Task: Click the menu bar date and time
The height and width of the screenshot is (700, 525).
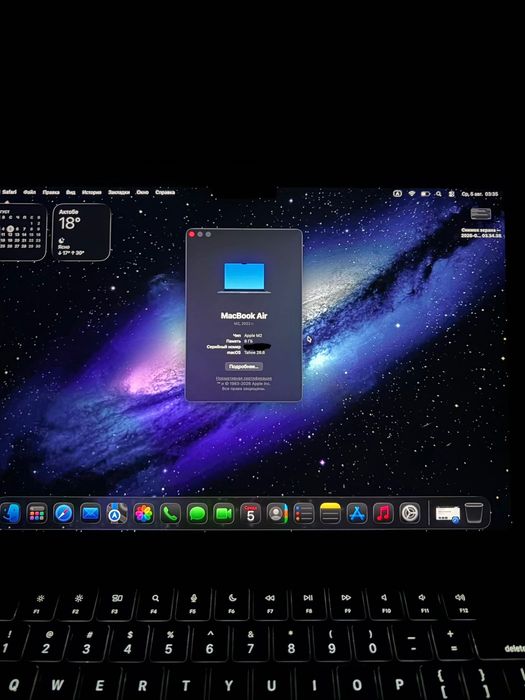Action: pos(479,194)
